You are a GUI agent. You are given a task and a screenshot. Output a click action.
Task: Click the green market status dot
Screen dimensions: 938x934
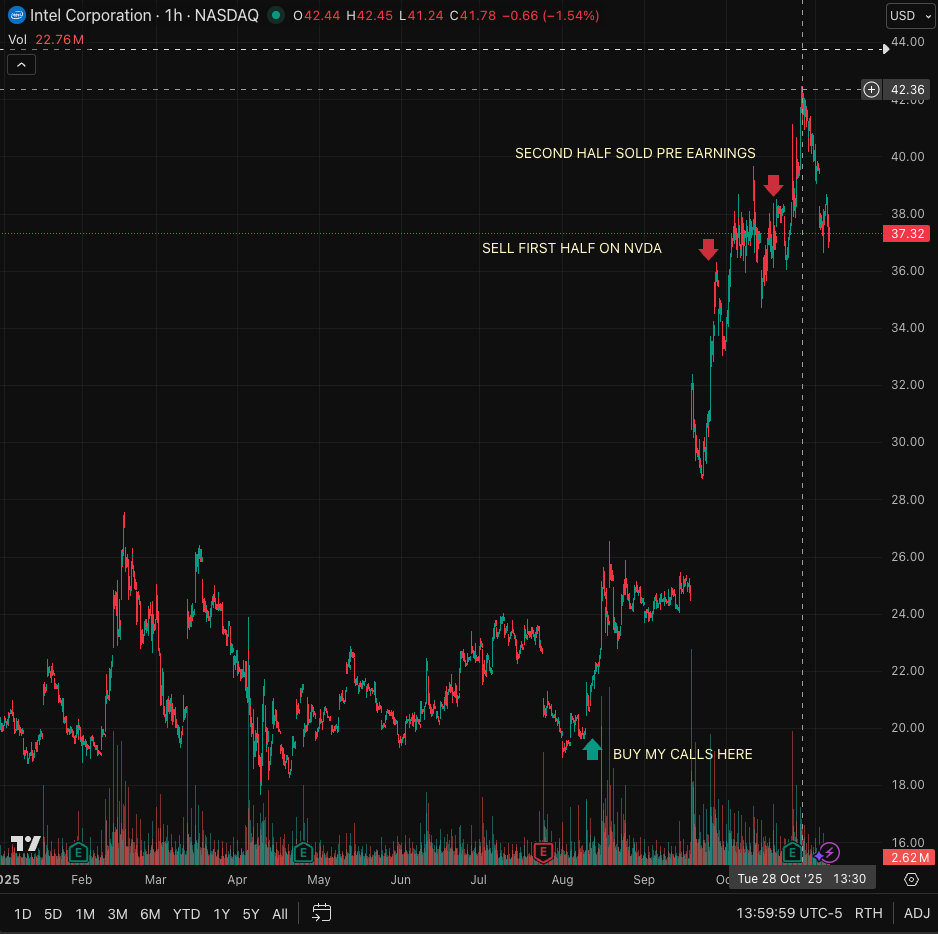point(276,16)
